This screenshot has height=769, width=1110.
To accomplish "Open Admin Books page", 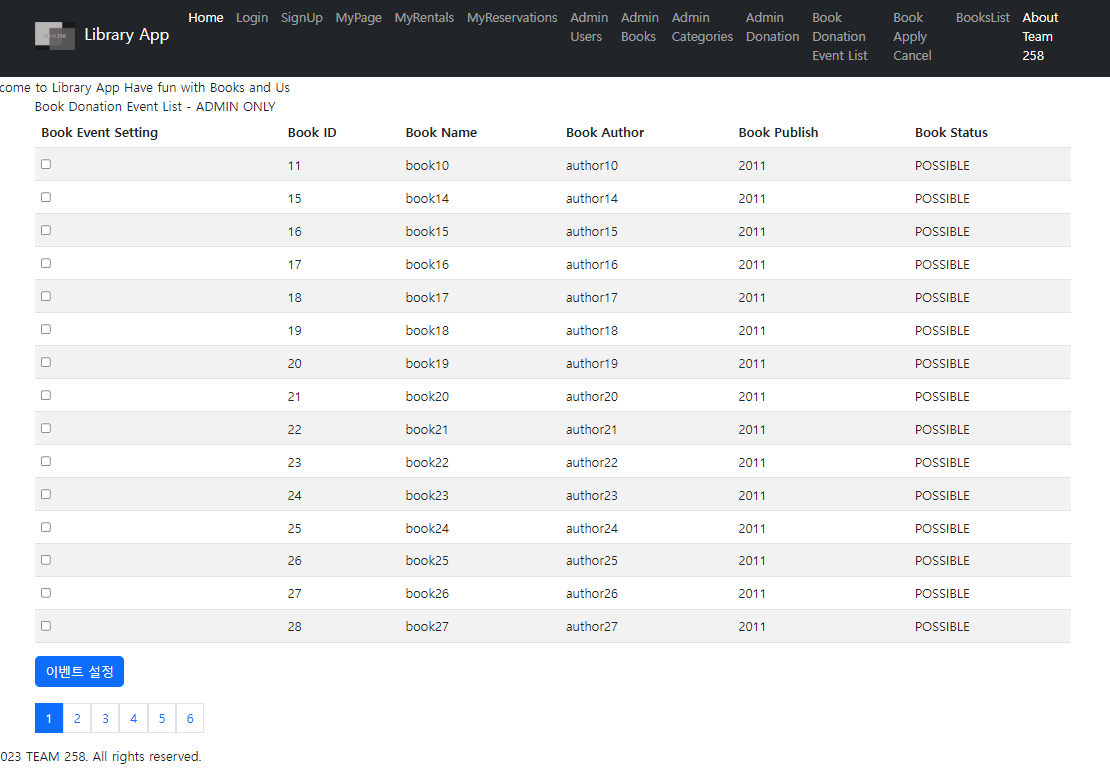I will click(640, 27).
